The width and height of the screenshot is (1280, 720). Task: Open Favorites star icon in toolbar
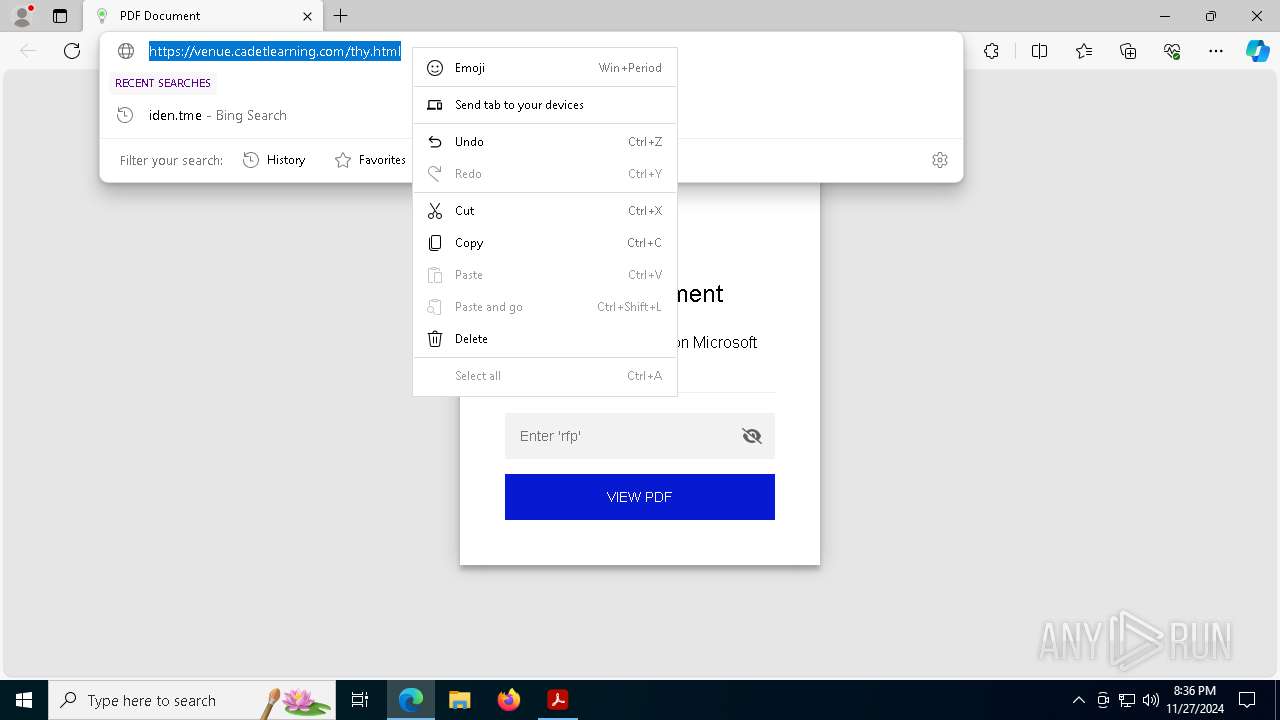pos(1084,51)
